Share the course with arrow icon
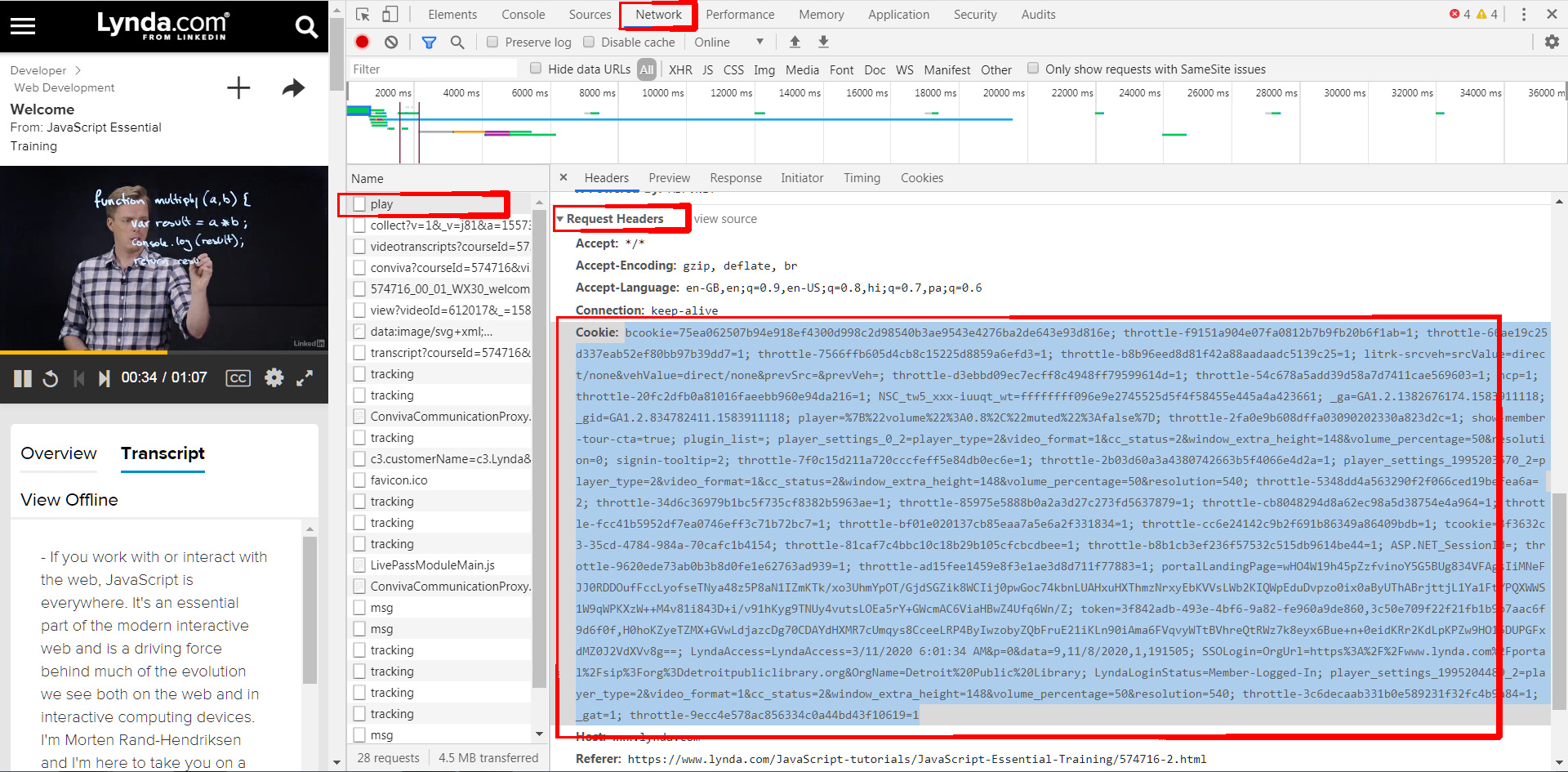The width and height of the screenshot is (1568, 772). click(x=293, y=87)
